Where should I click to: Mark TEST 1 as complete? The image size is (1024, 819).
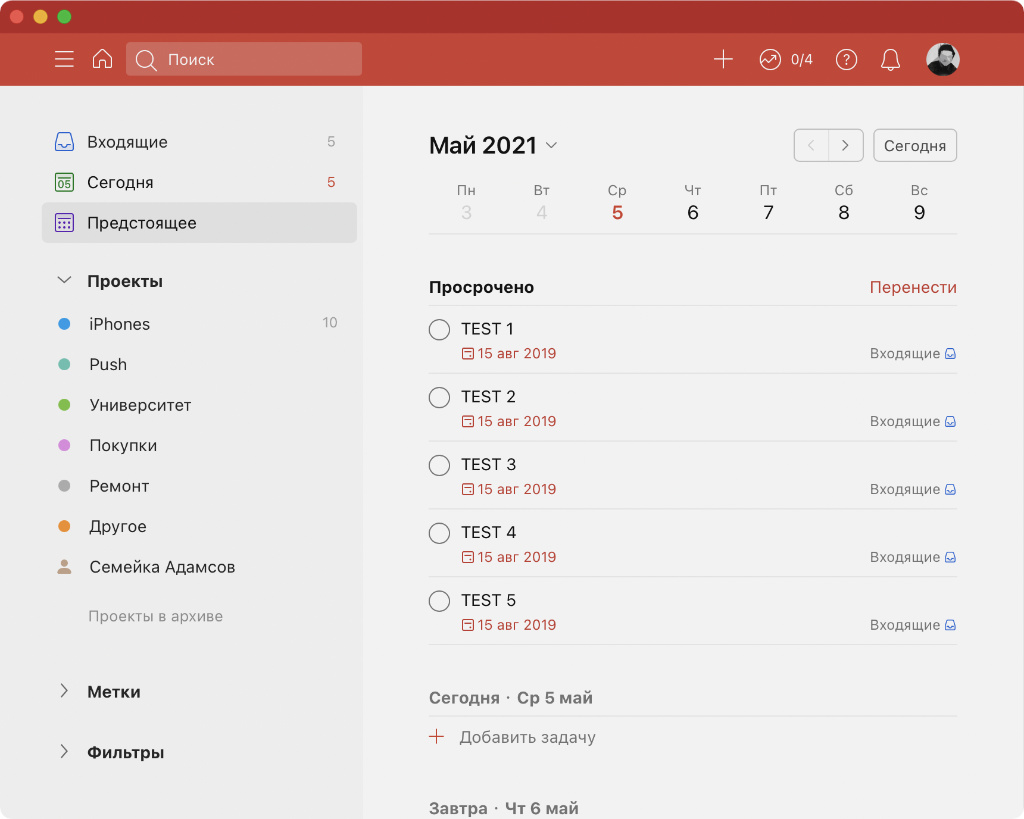coord(440,330)
